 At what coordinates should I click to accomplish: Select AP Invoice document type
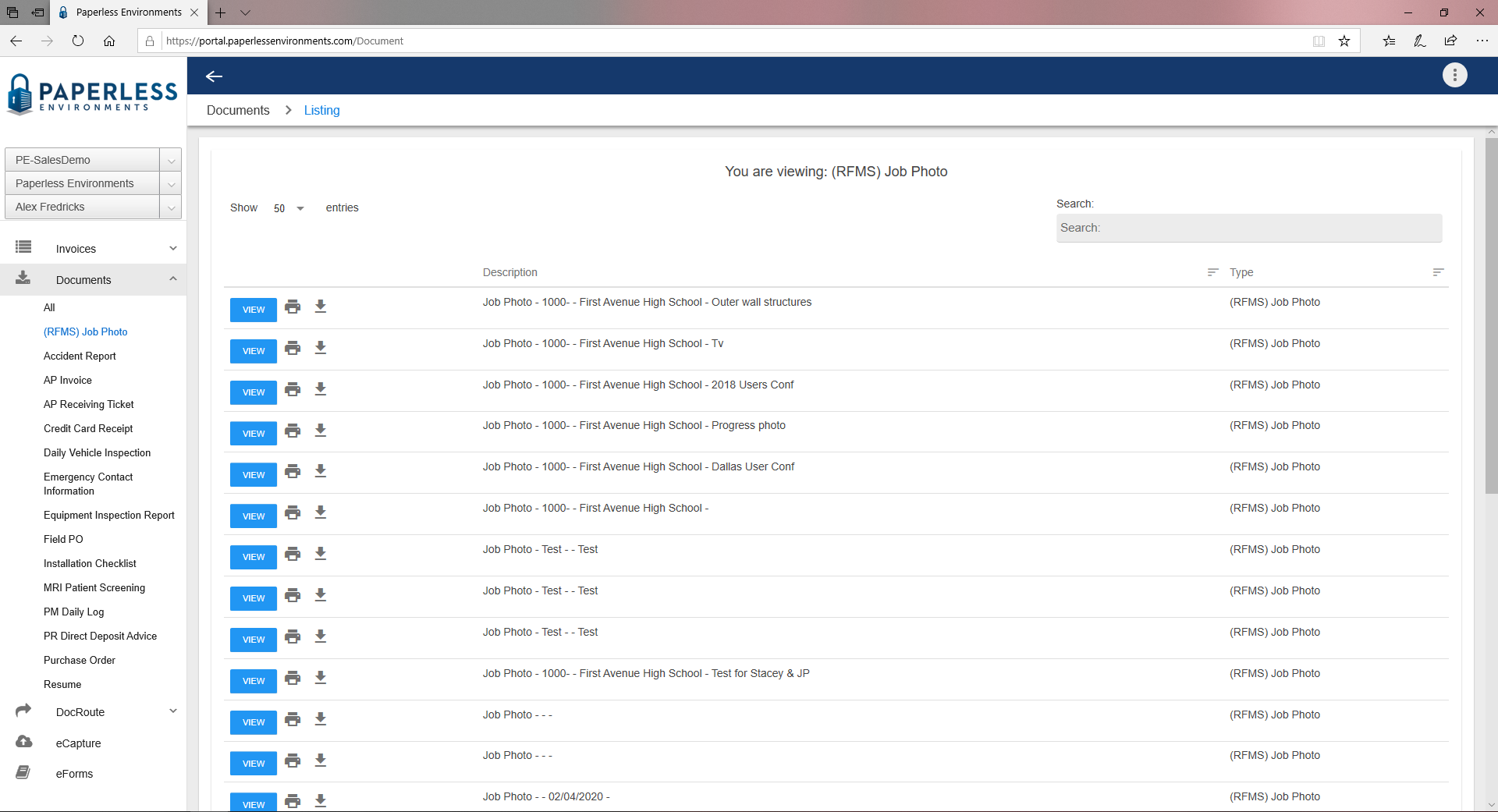coord(68,380)
